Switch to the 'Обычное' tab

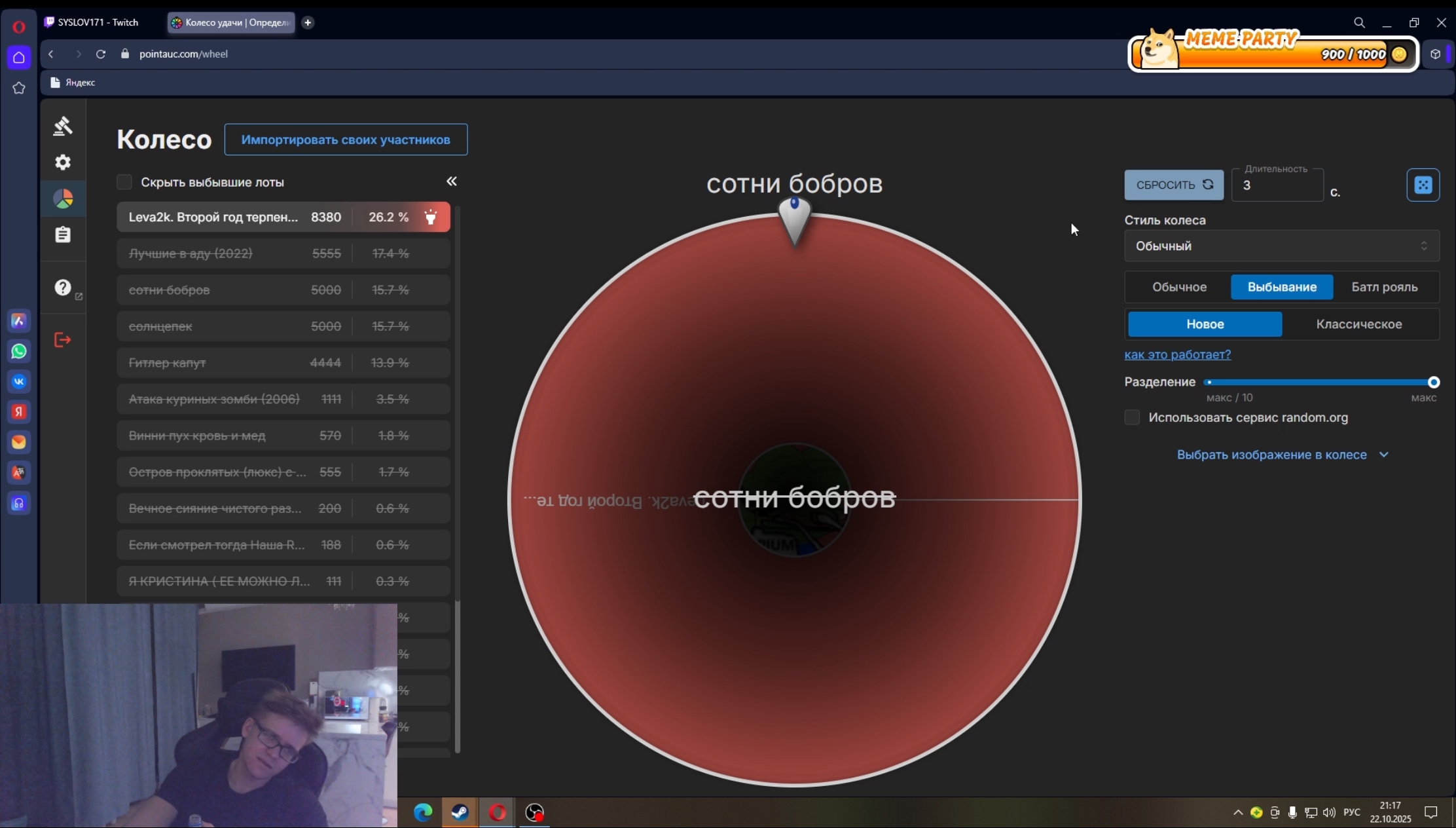click(x=1179, y=287)
